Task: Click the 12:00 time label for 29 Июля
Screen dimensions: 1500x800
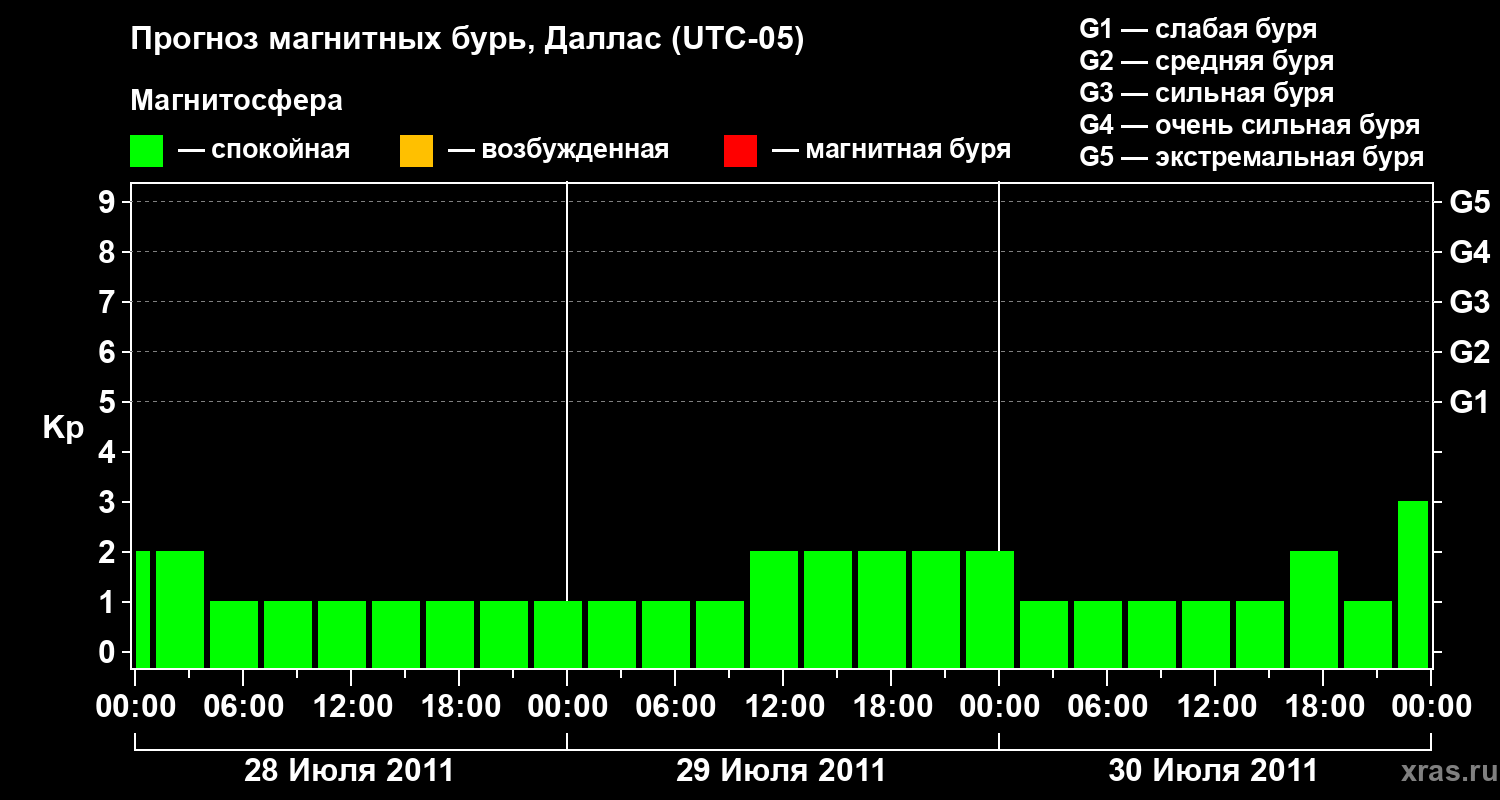Action: [x=783, y=706]
